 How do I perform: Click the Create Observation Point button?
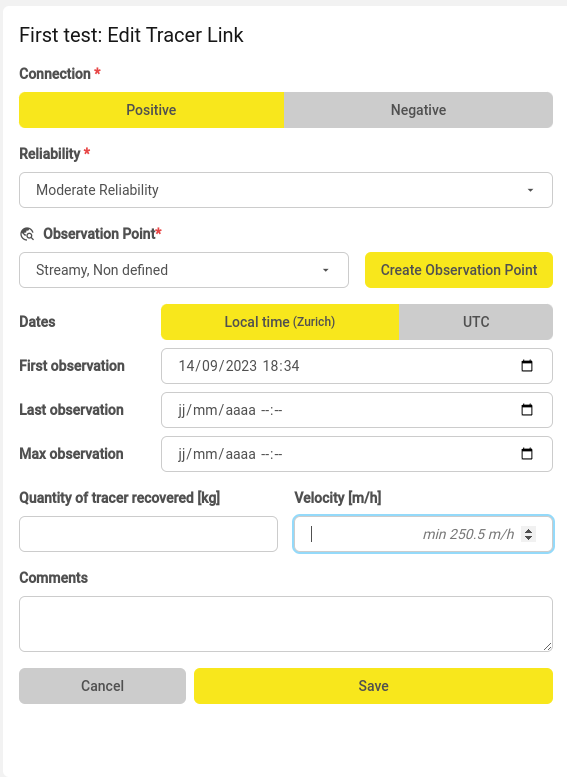(459, 270)
